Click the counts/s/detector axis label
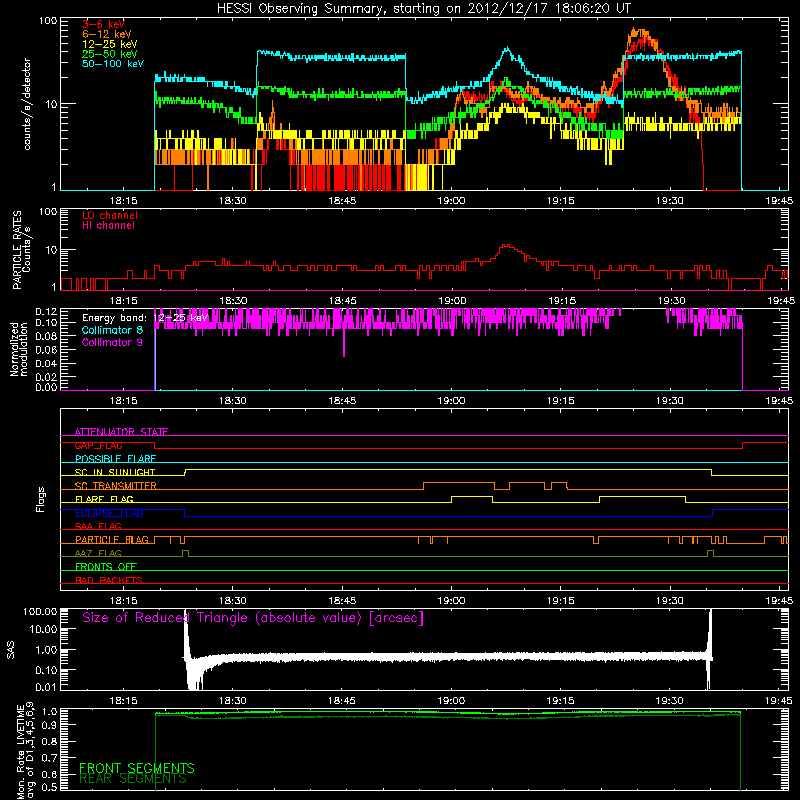 tap(27, 104)
